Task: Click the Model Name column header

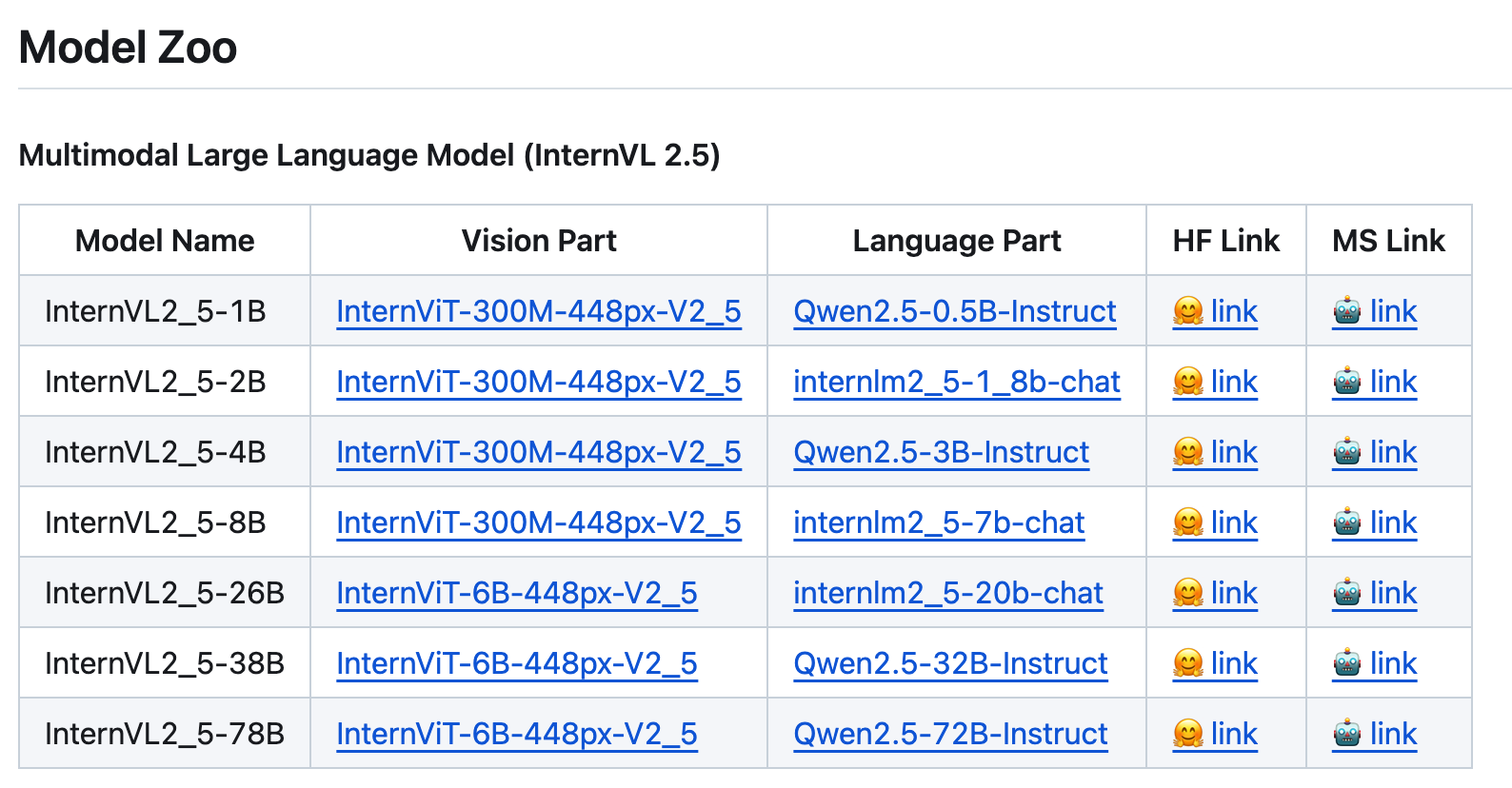Action: (165, 241)
